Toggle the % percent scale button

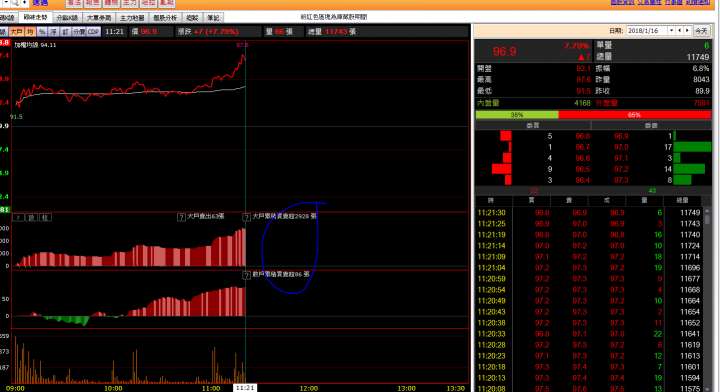42,32
